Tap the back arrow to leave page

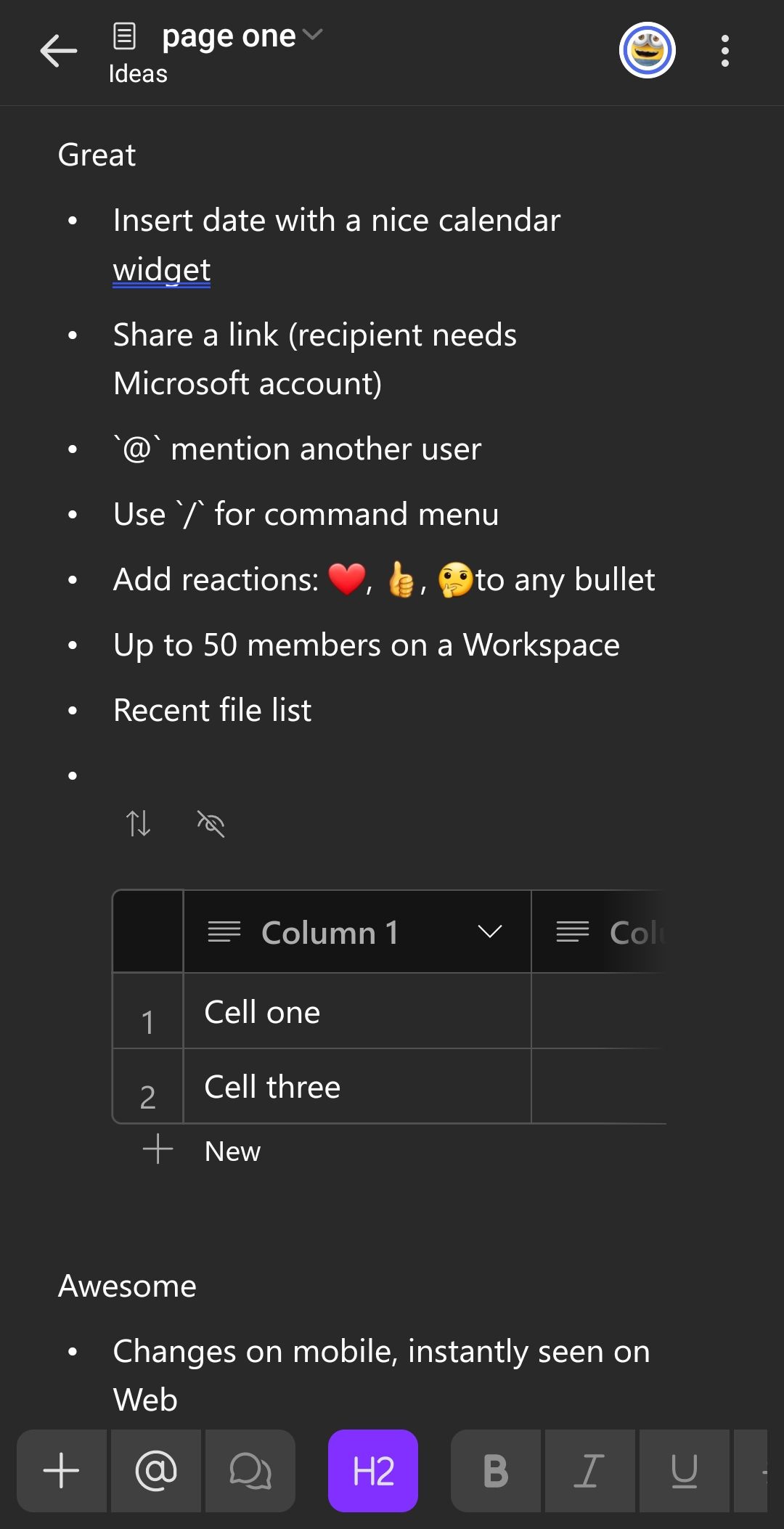coord(59,51)
